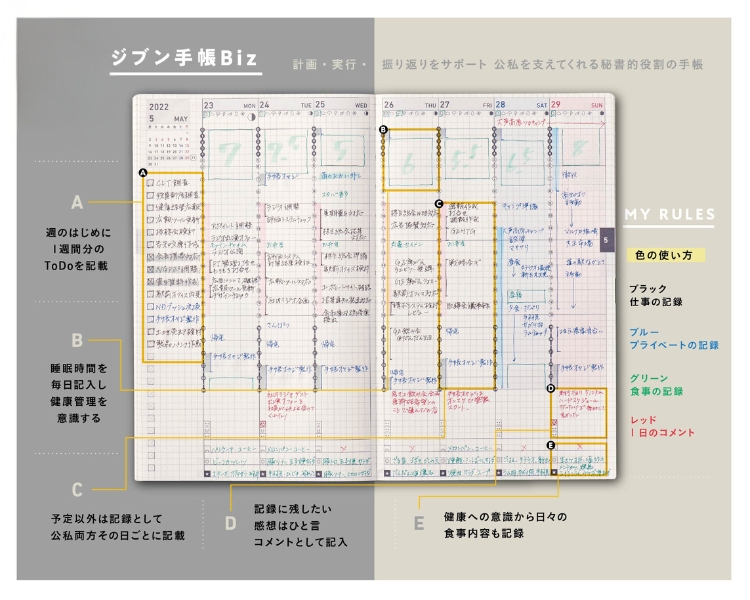
Task: Click the large letter A label
Action: 77,202
